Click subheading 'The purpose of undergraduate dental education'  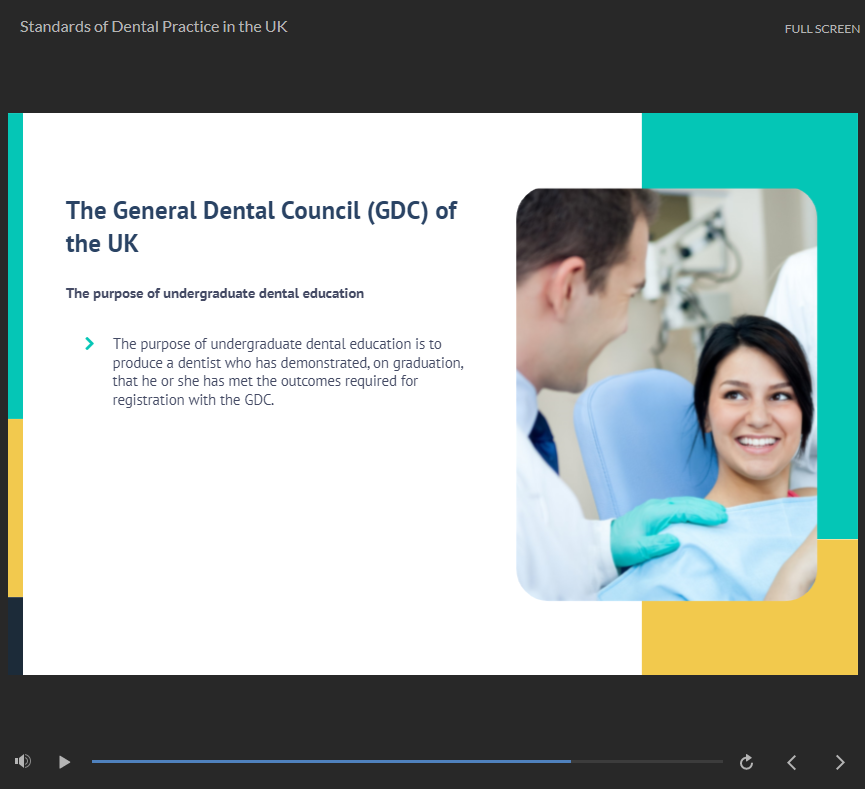[215, 294]
